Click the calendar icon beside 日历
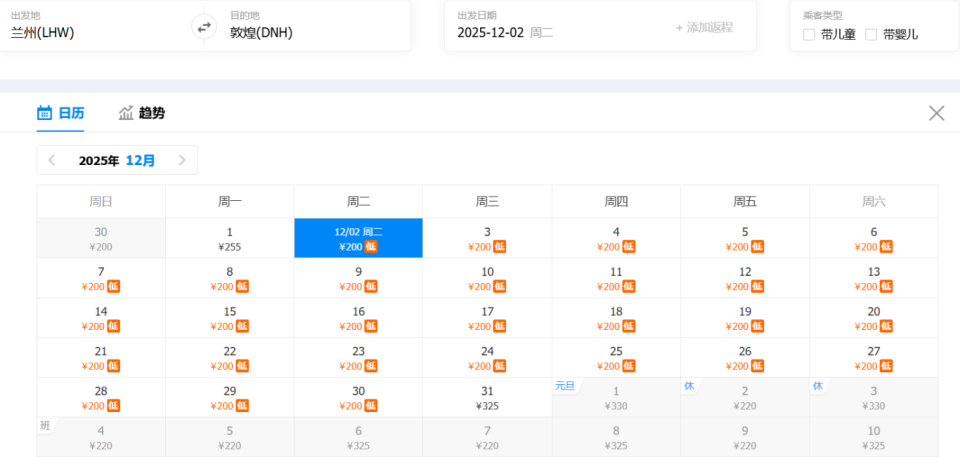 pos(44,113)
